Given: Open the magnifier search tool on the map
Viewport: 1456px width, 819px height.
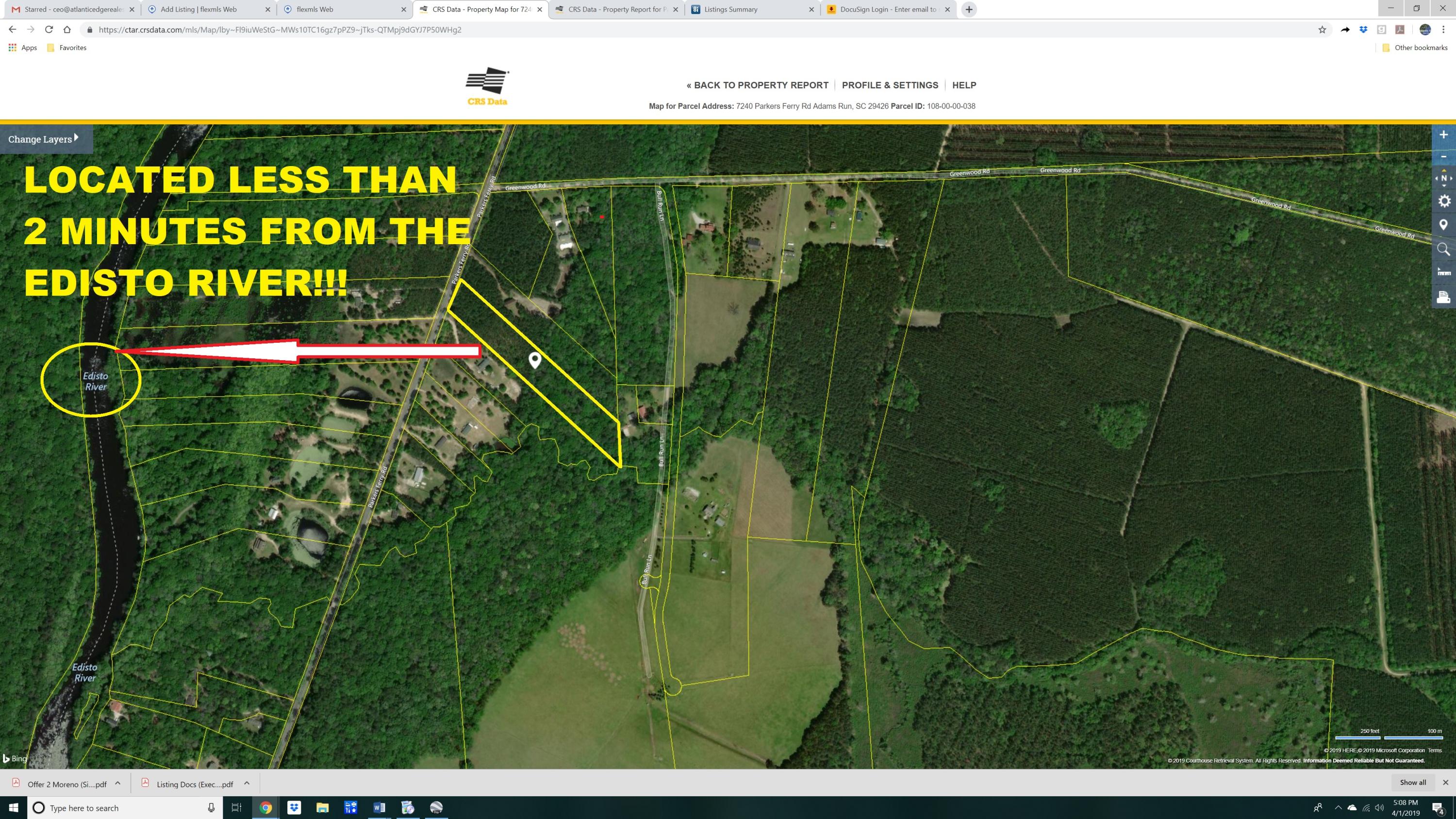Looking at the screenshot, I should [1443, 249].
